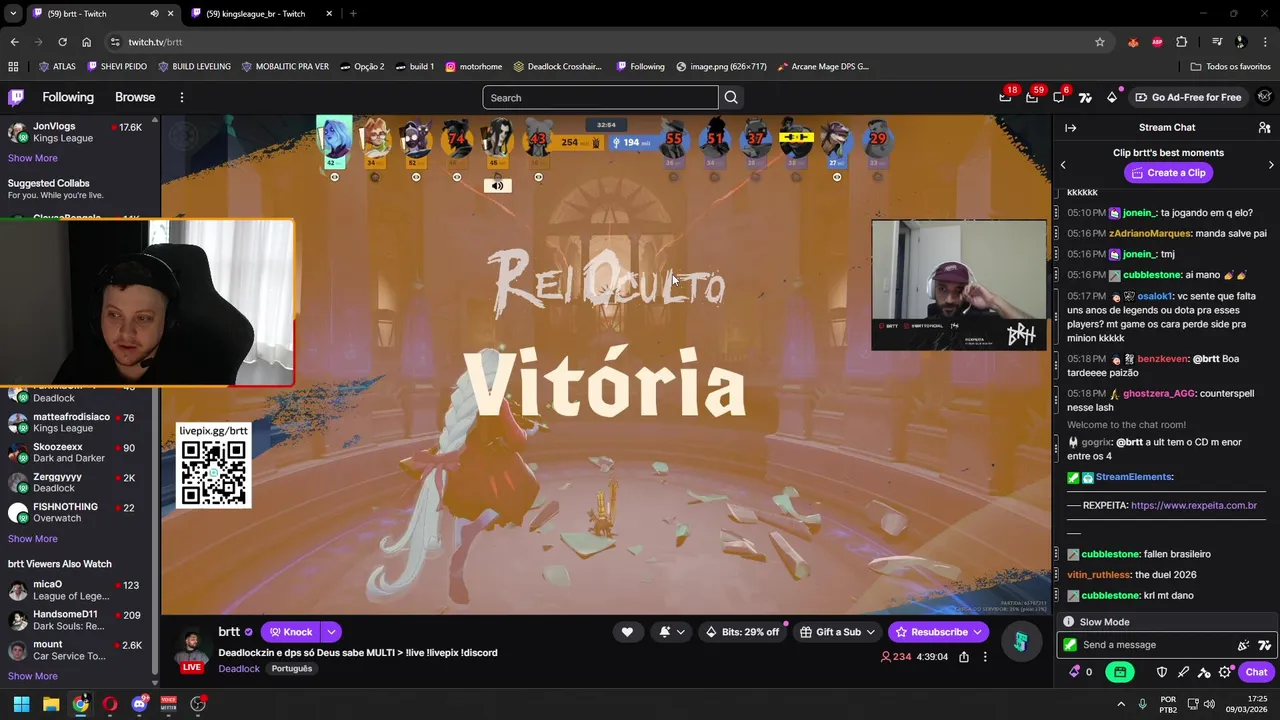
Task: Click the browser address bar URL
Action: click(x=155, y=42)
